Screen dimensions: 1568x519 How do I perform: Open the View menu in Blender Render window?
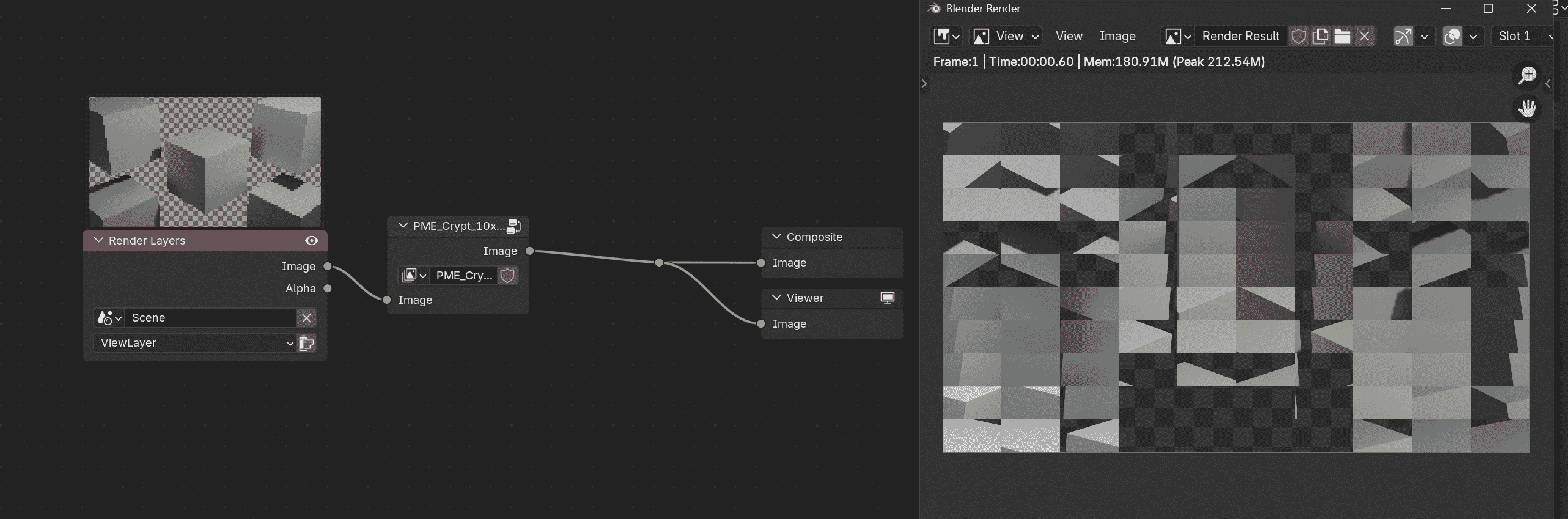coord(1069,36)
